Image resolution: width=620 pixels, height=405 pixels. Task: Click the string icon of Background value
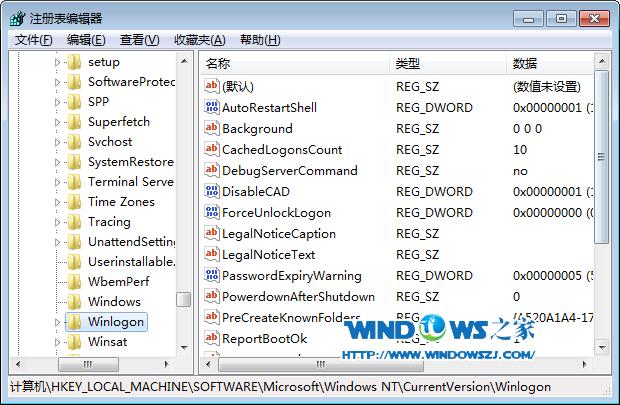click(x=212, y=128)
